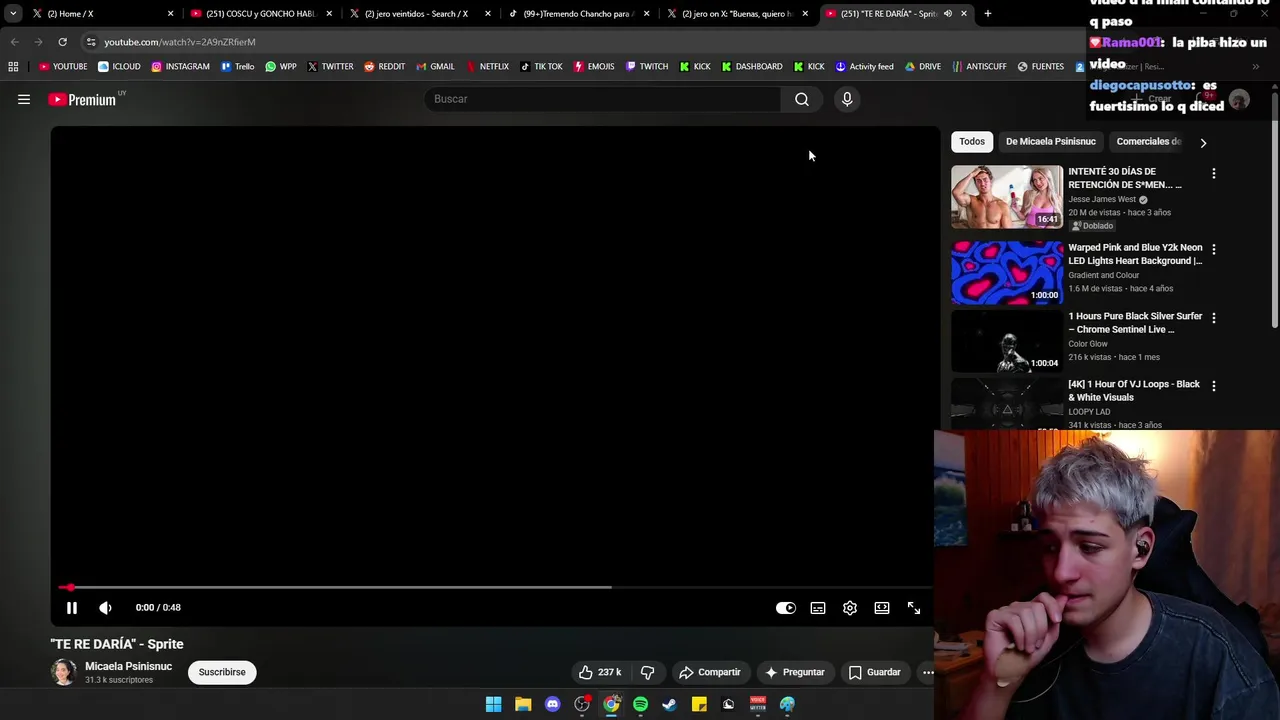Click the youtube.com address bar URL
The image size is (1280, 720).
click(180, 42)
